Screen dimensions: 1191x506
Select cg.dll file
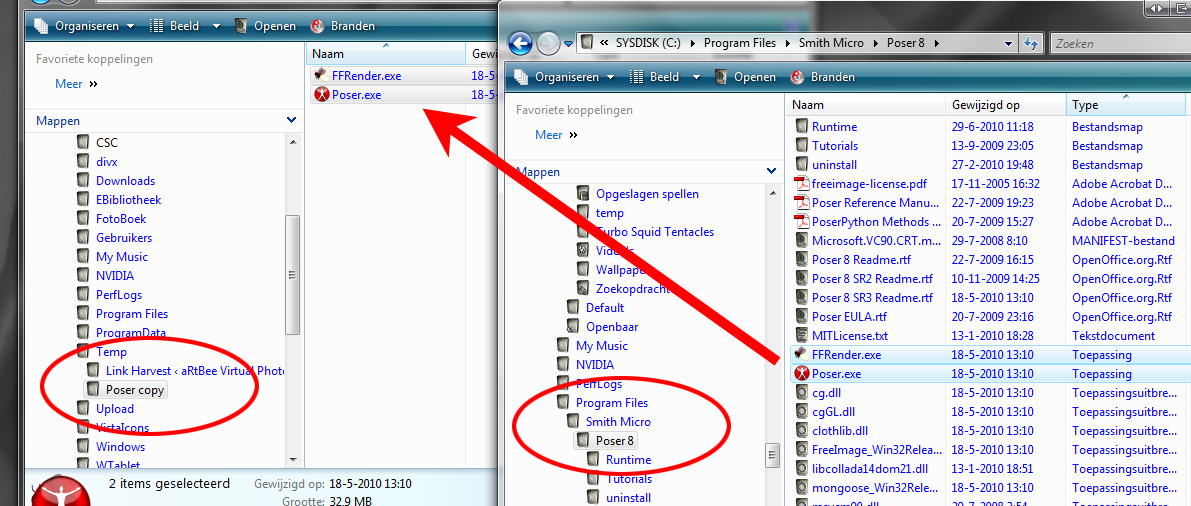(826, 393)
